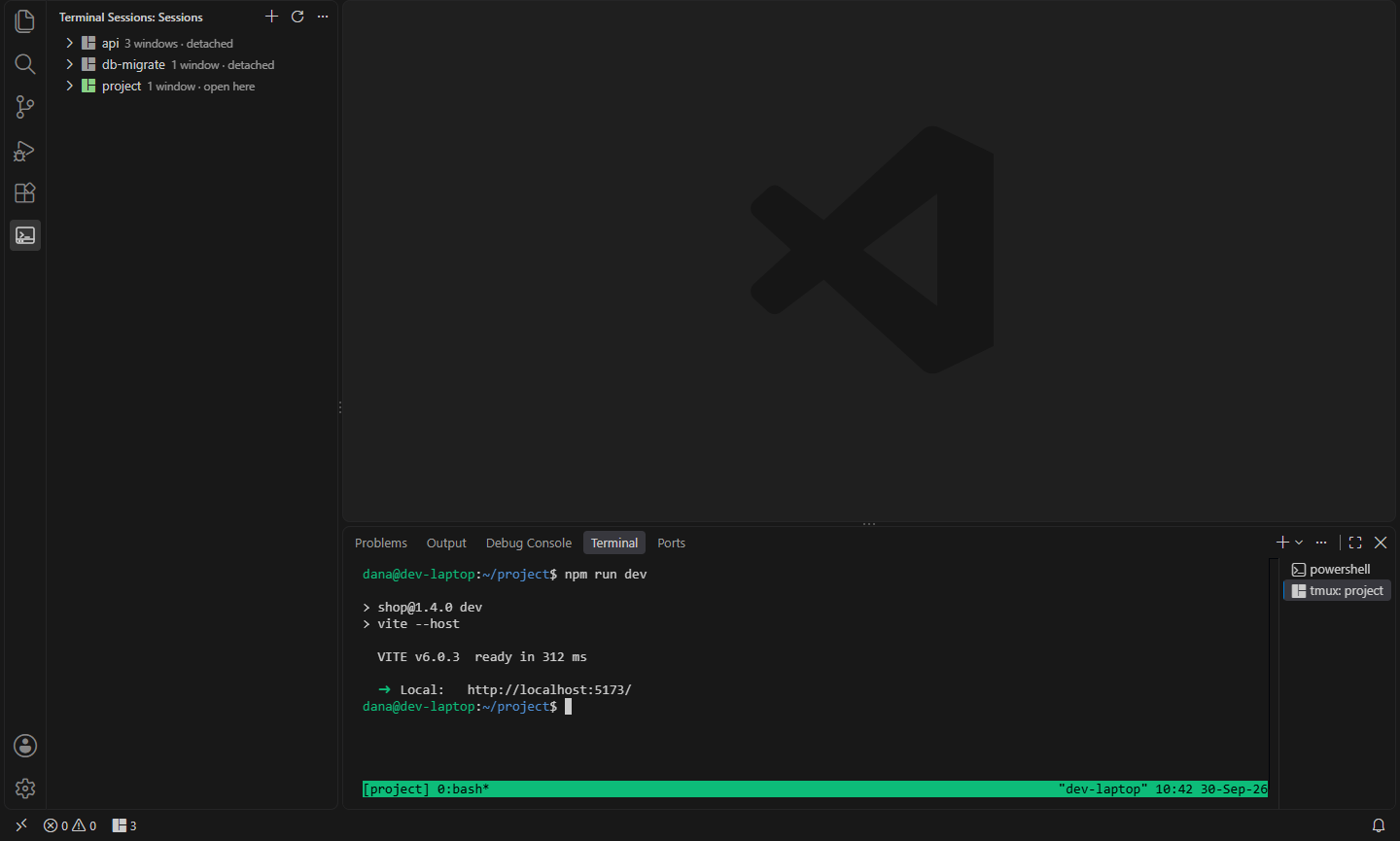The width and height of the screenshot is (1400, 841).
Task: Open the notifications bell
Action: tap(1379, 825)
